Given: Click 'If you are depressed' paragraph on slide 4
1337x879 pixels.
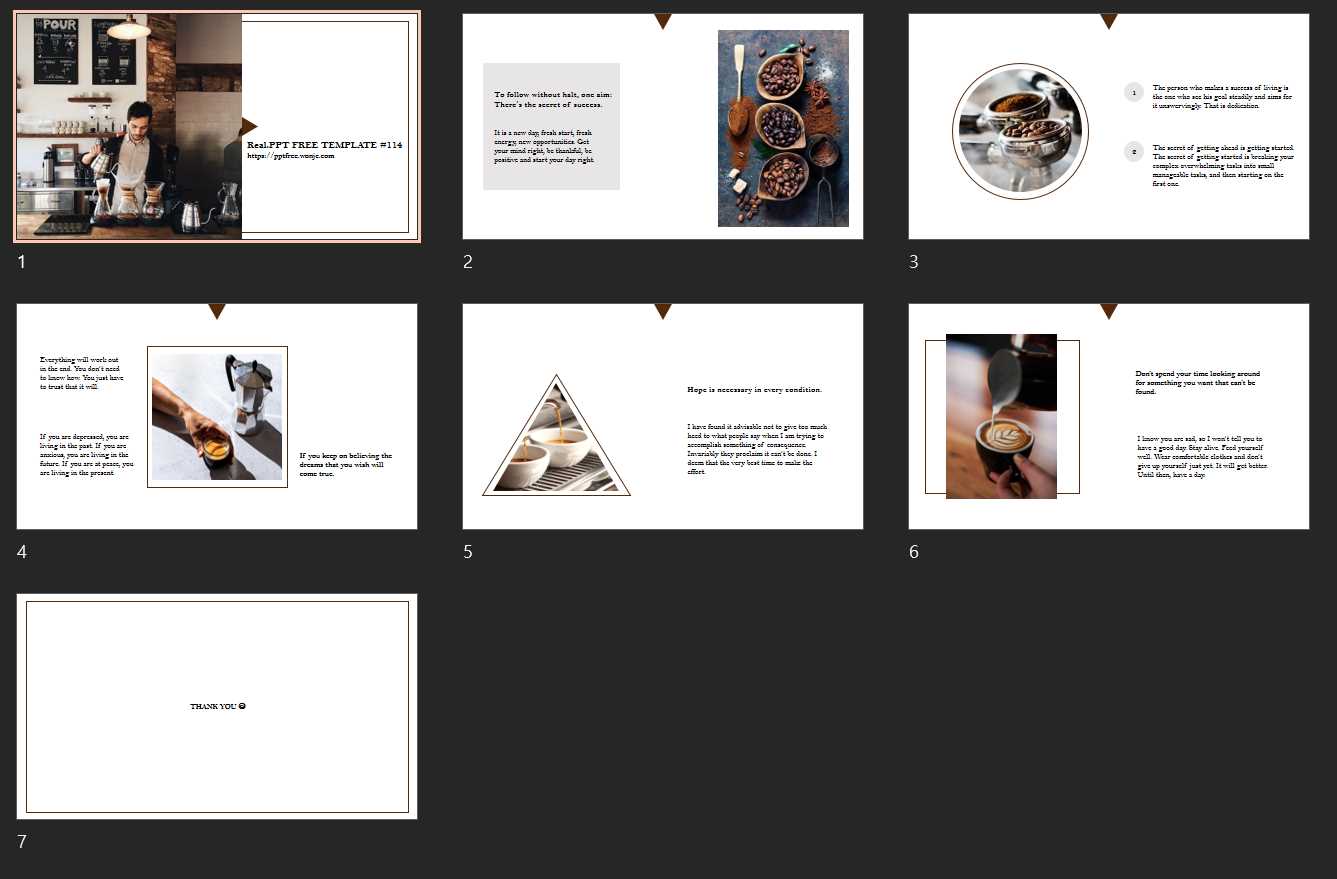Looking at the screenshot, I should coord(87,455).
